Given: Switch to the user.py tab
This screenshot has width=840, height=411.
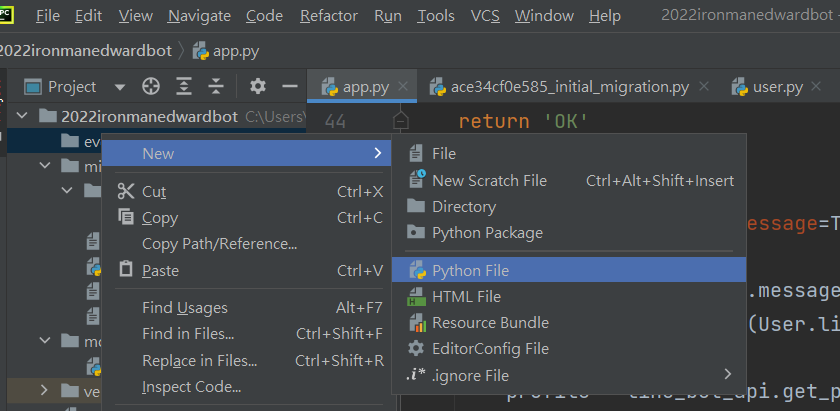Looking at the screenshot, I should [768, 87].
